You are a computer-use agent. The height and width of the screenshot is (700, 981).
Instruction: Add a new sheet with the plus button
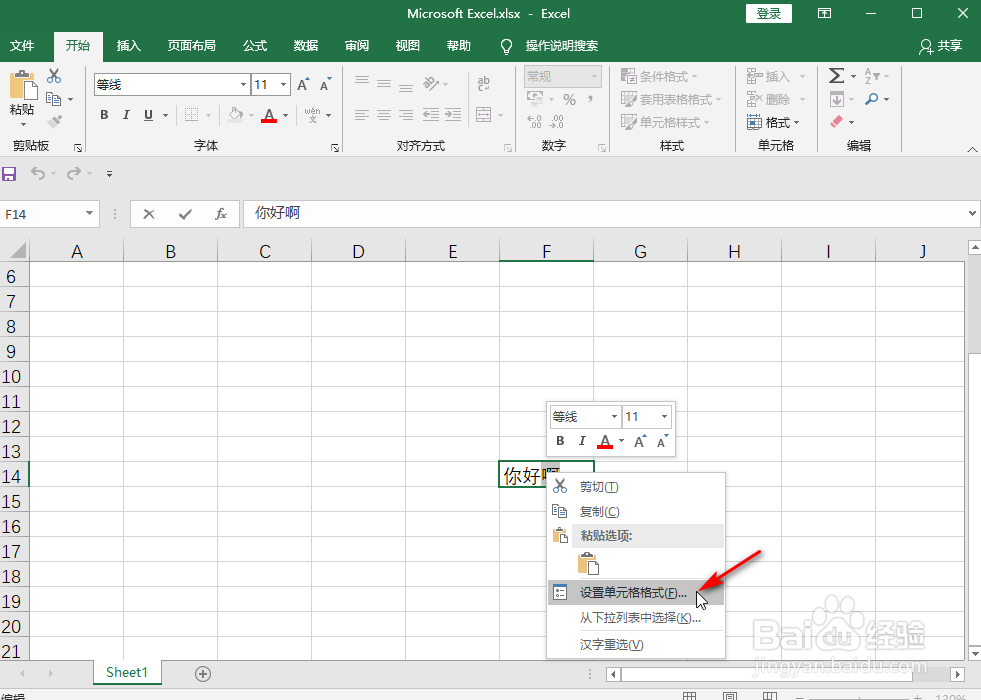pyautogui.click(x=203, y=674)
